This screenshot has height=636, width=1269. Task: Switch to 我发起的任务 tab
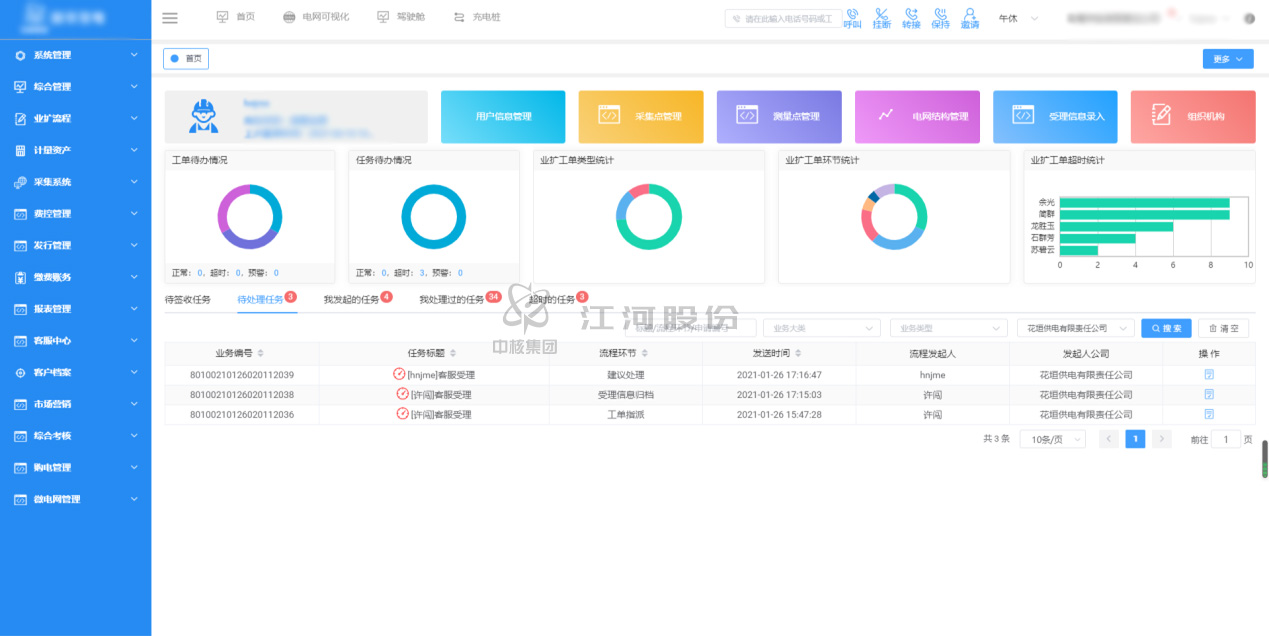[351, 300]
